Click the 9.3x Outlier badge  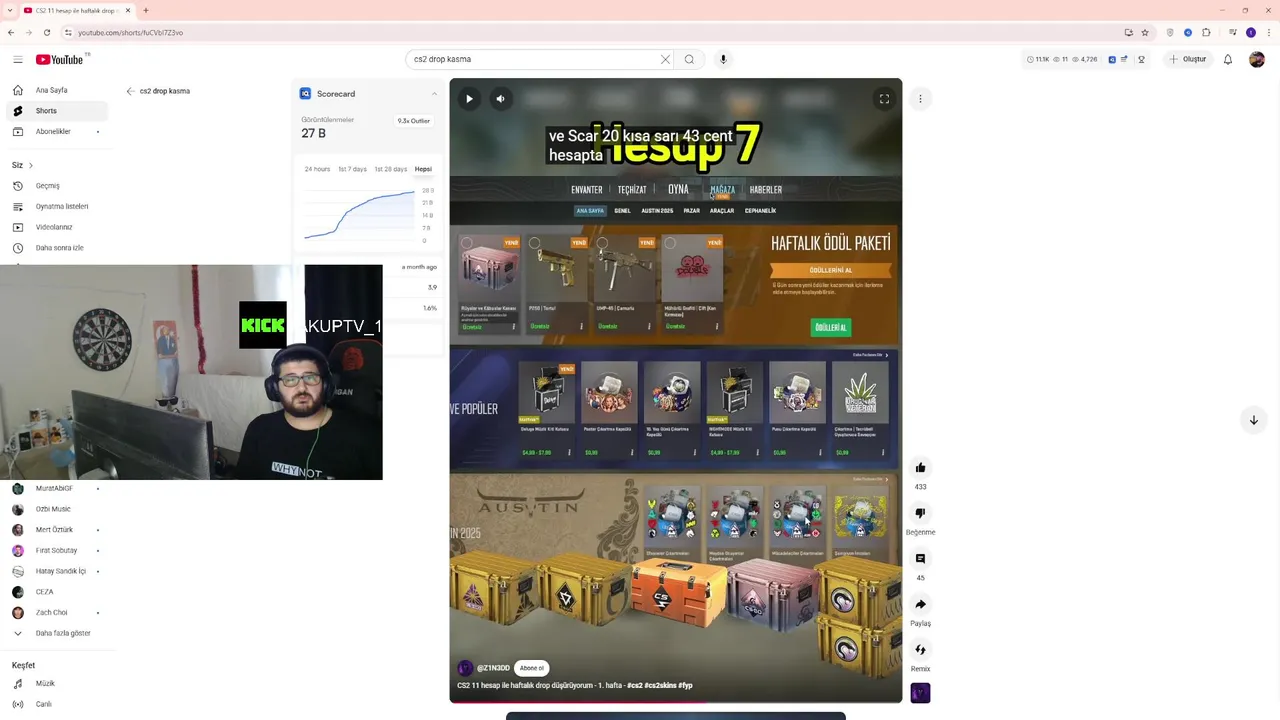pyautogui.click(x=414, y=121)
